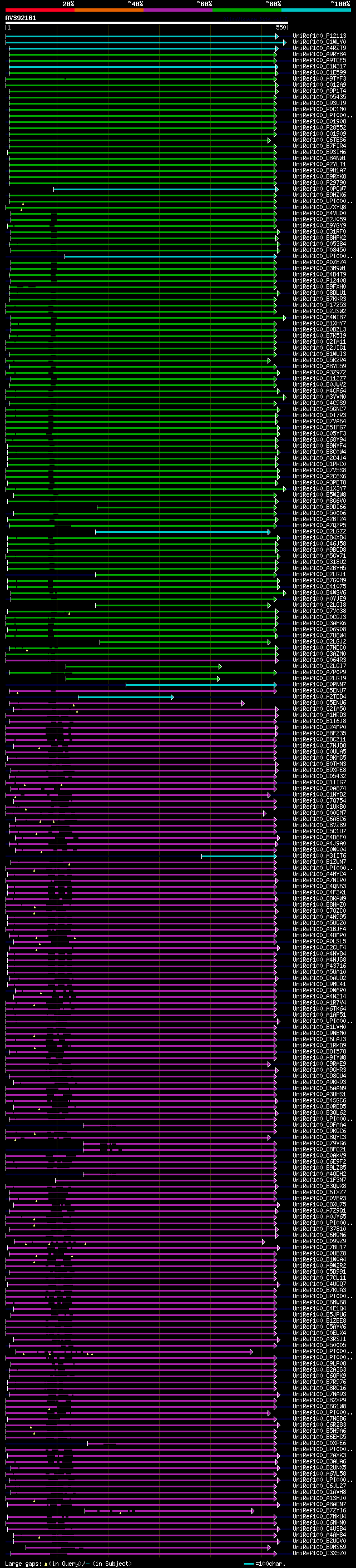Click the cyan alignment bar for UniRef100_C0PNN7
This screenshot has width=356, height=1568.
point(201,685)
